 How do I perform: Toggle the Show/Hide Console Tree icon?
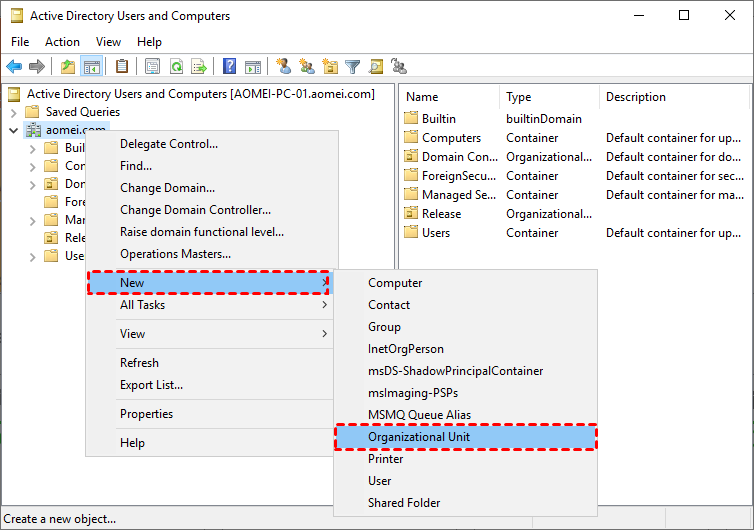pyautogui.click(x=91, y=67)
